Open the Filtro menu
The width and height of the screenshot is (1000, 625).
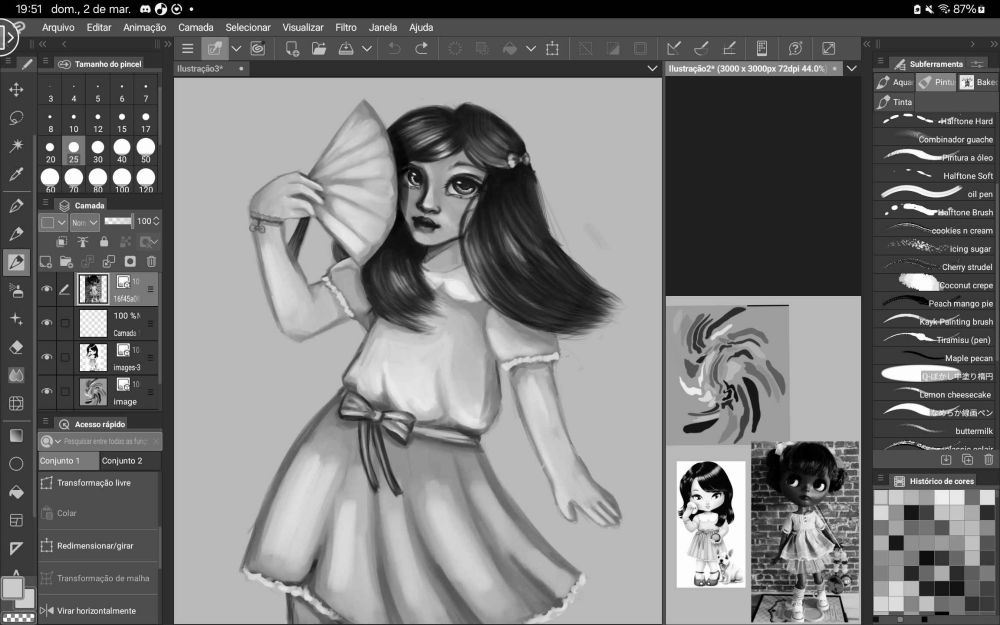pyautogui.click(x=346, y=27)
